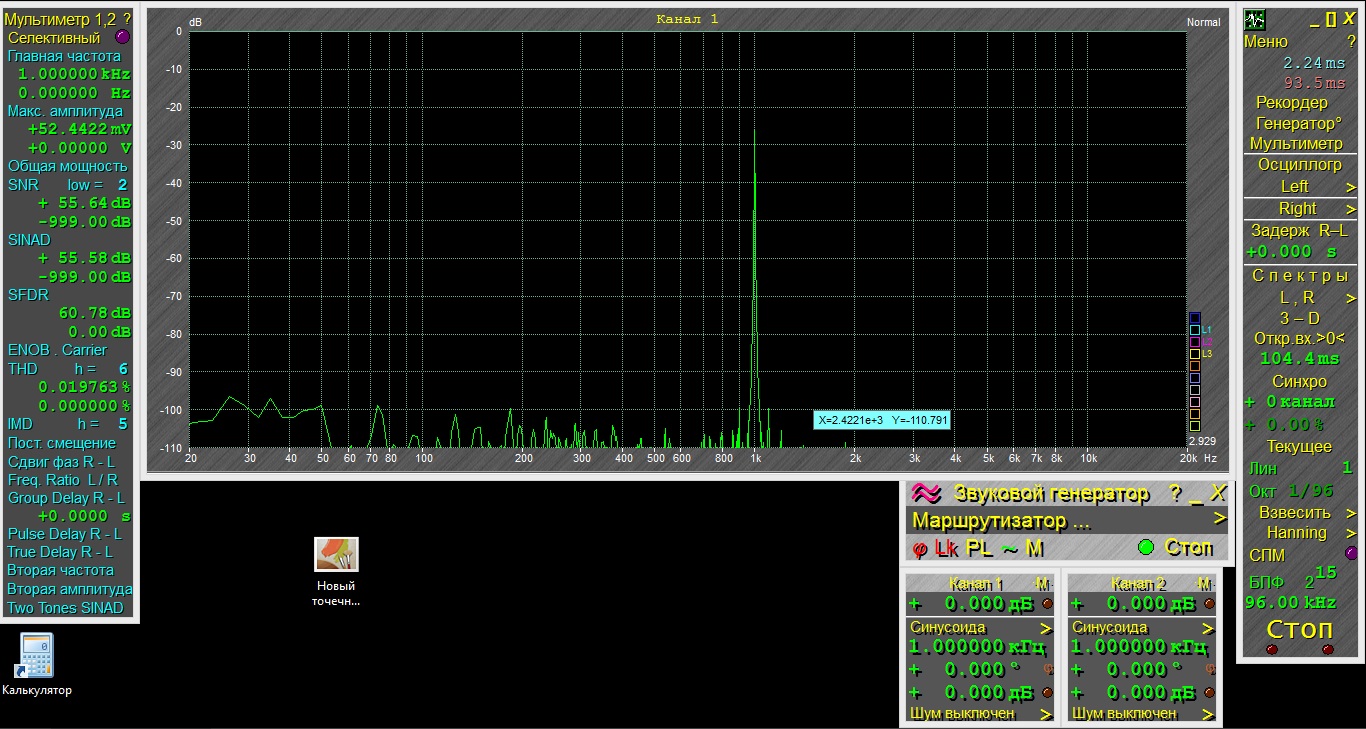The width and height of the screenshot is (1366, 729).
Task: Click the phase symbol icon in Канал 1
Action: coord(1048,669)
